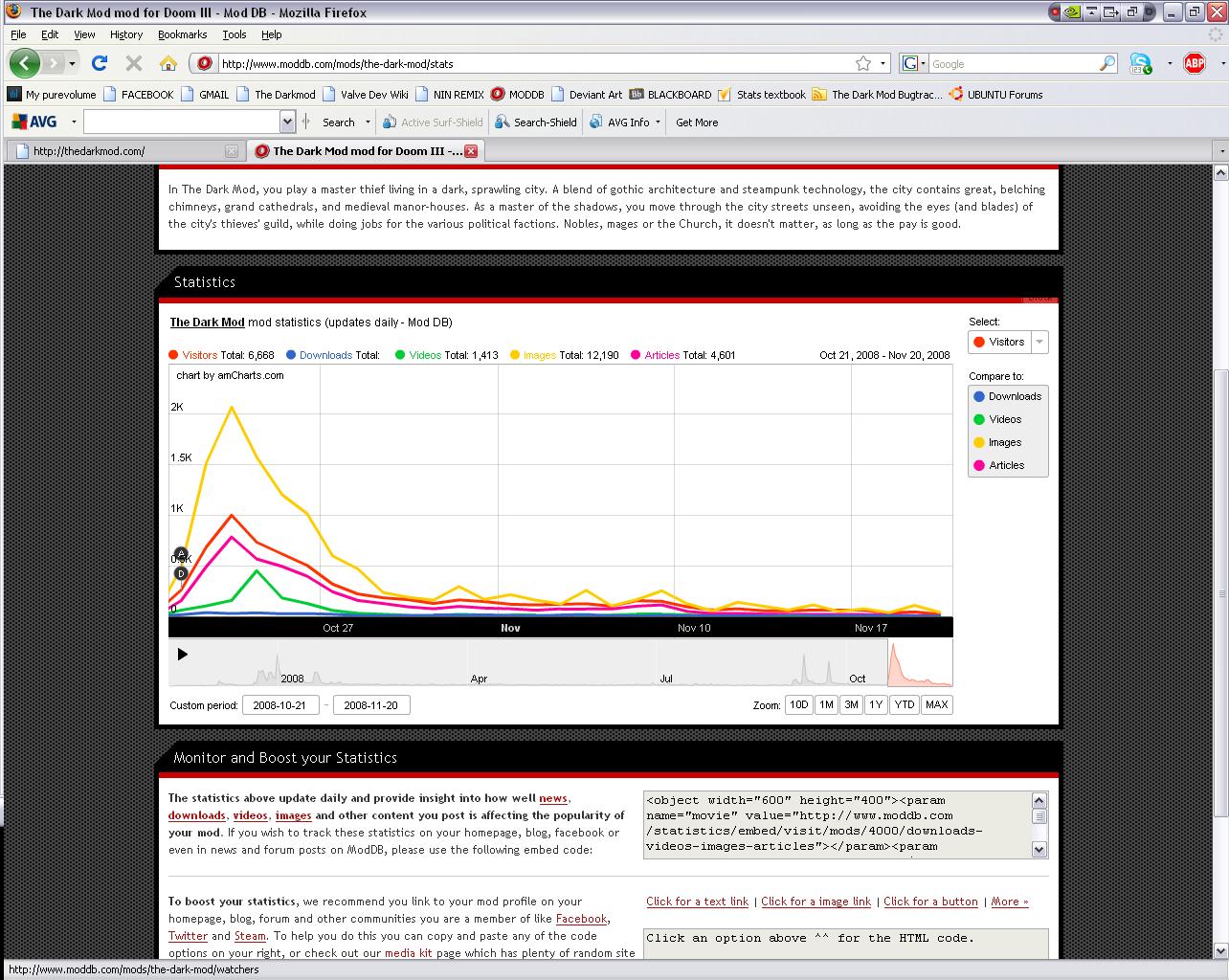Click the Forward navigation arrow
The height and width of the screenshot is (980, 1229).
54,63
